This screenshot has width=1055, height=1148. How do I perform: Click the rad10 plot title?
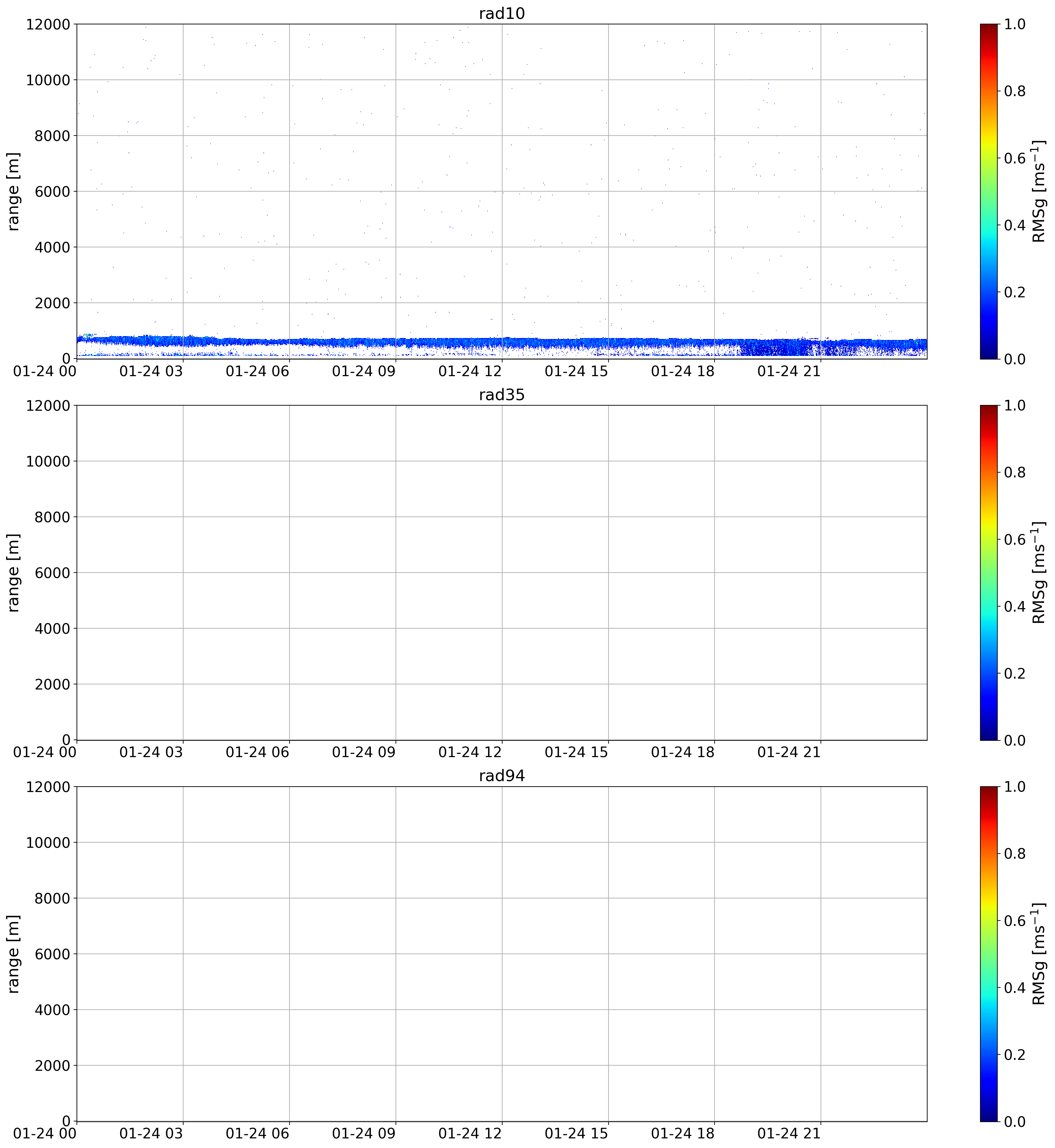(x=502, y=13)
